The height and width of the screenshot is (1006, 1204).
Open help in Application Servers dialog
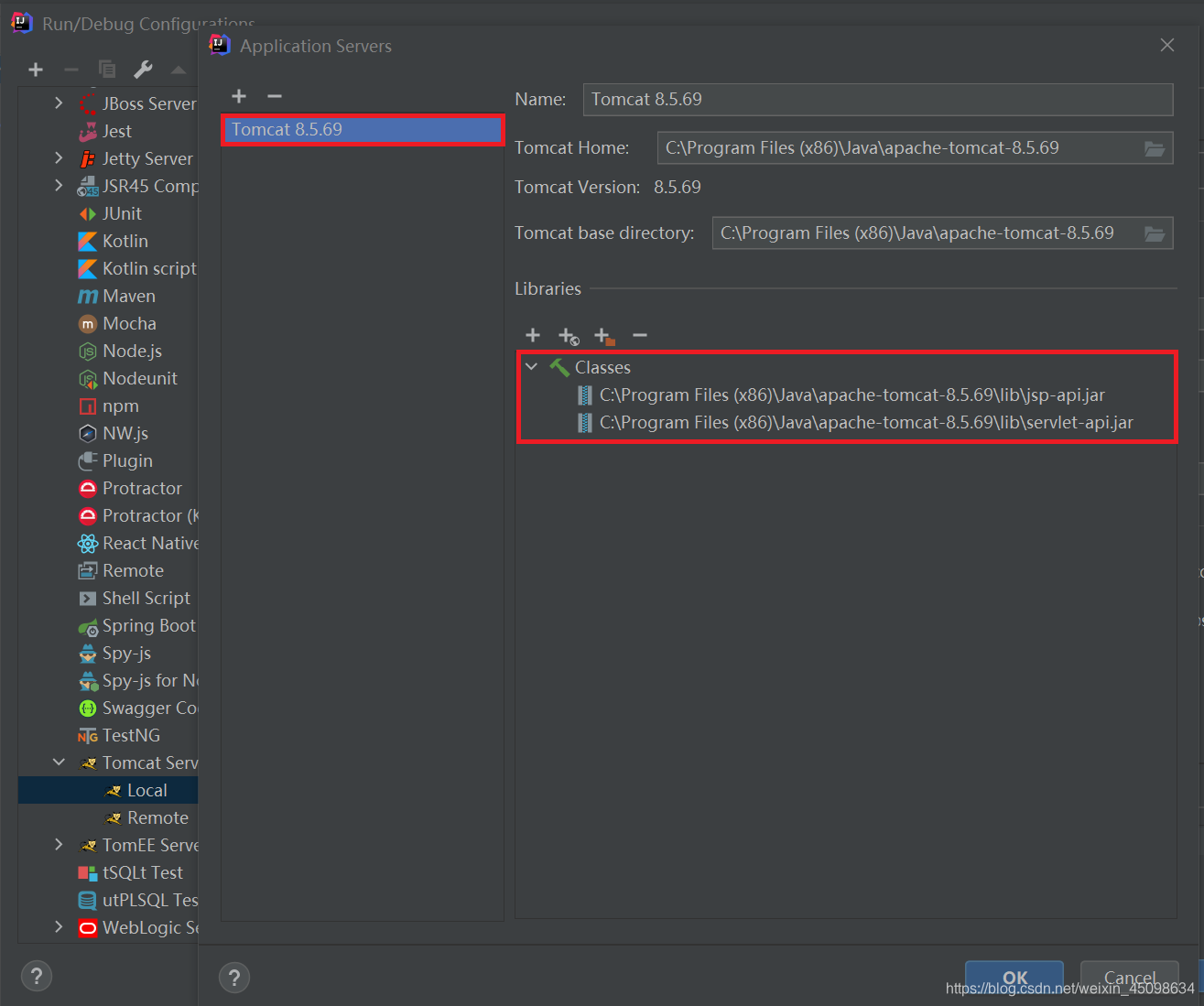234,978
